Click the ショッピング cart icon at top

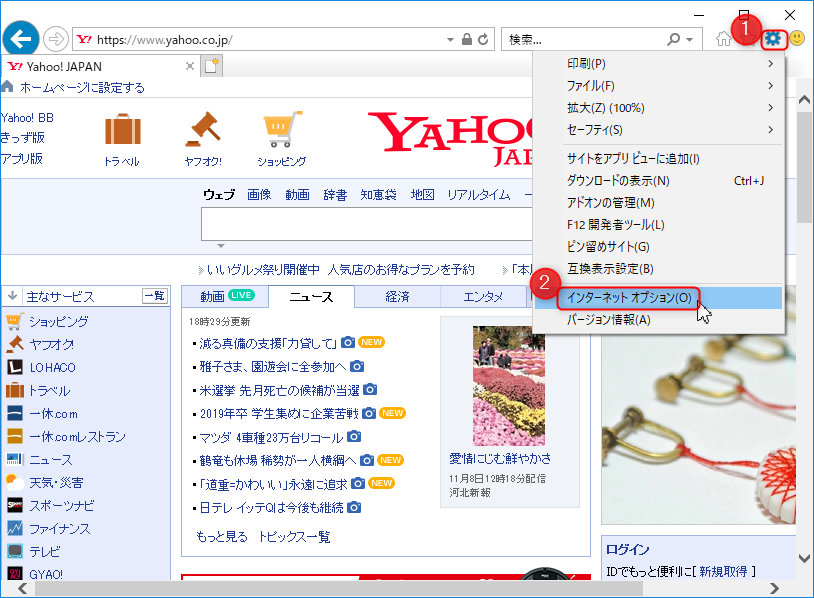coord(282,129)
